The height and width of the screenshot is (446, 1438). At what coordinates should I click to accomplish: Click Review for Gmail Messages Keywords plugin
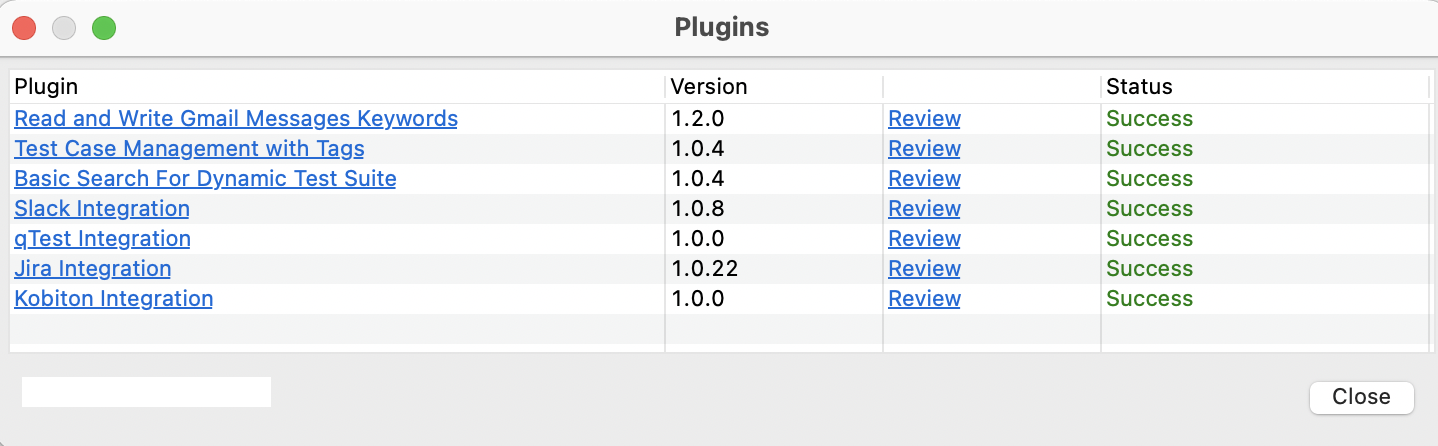tap(924, 119)
